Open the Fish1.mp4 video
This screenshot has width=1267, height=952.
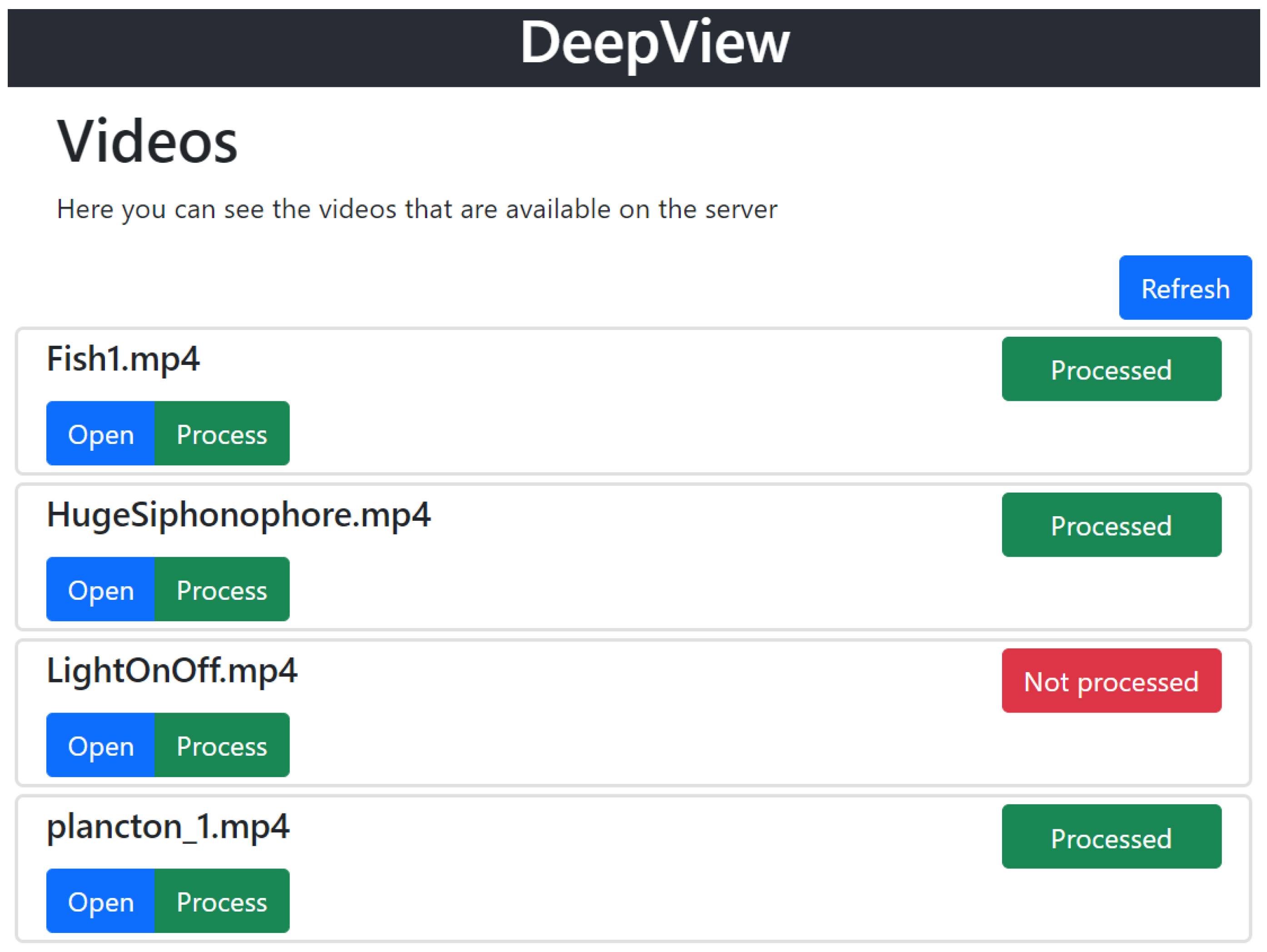click(101, 434)
